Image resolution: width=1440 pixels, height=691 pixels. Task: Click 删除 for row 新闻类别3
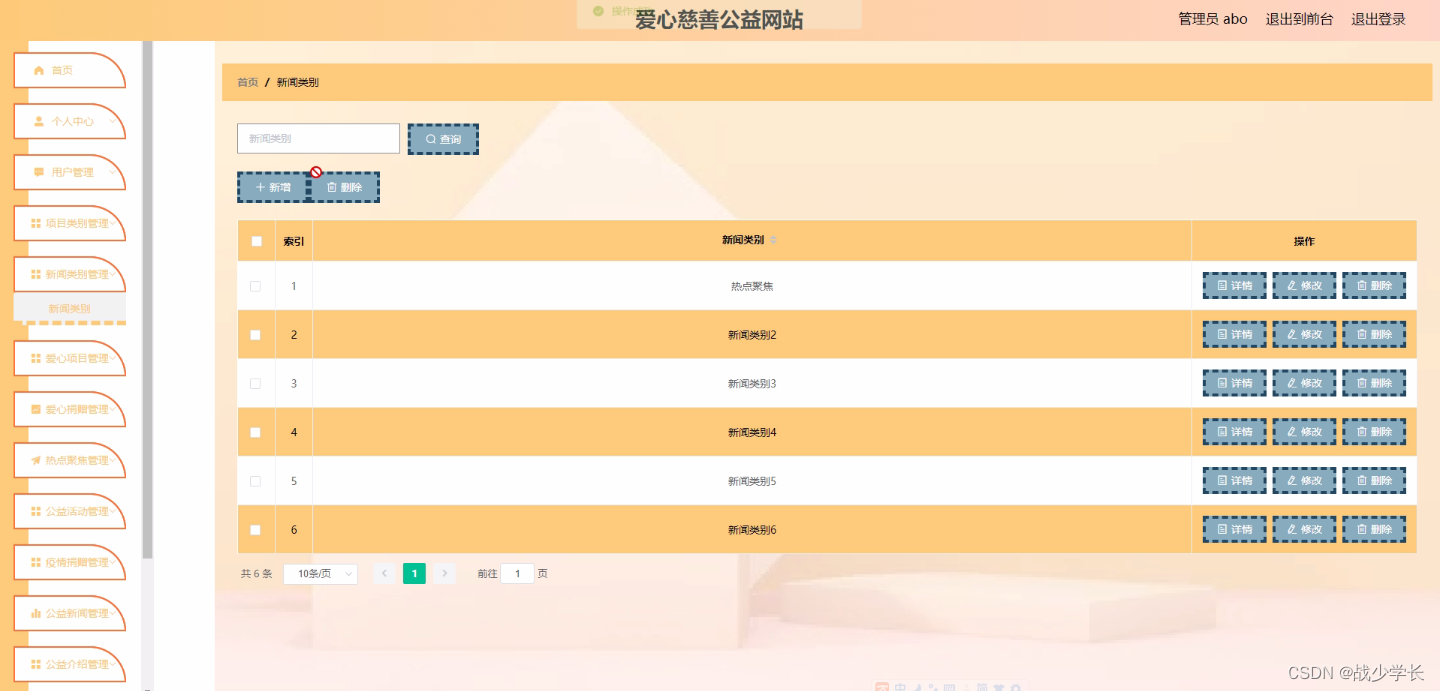click(x=1374, y=383)
